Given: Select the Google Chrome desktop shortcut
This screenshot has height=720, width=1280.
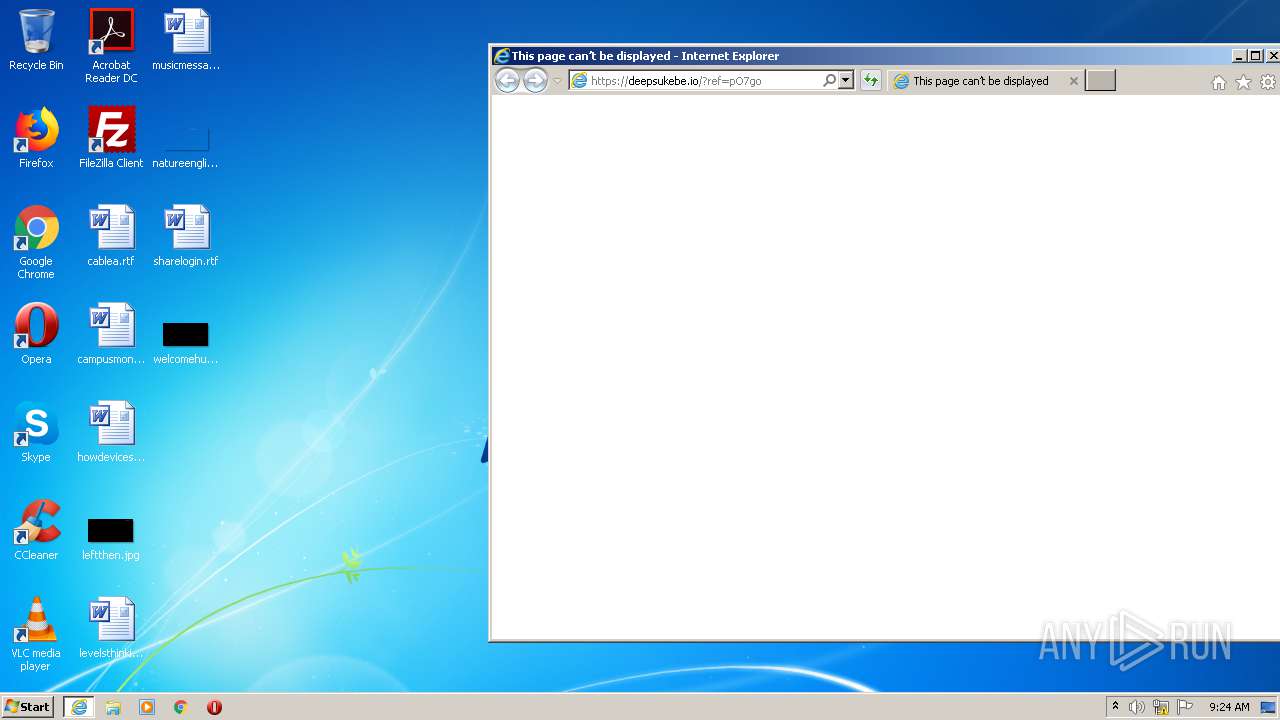Looking at the screenshot, I should (36, 242).
